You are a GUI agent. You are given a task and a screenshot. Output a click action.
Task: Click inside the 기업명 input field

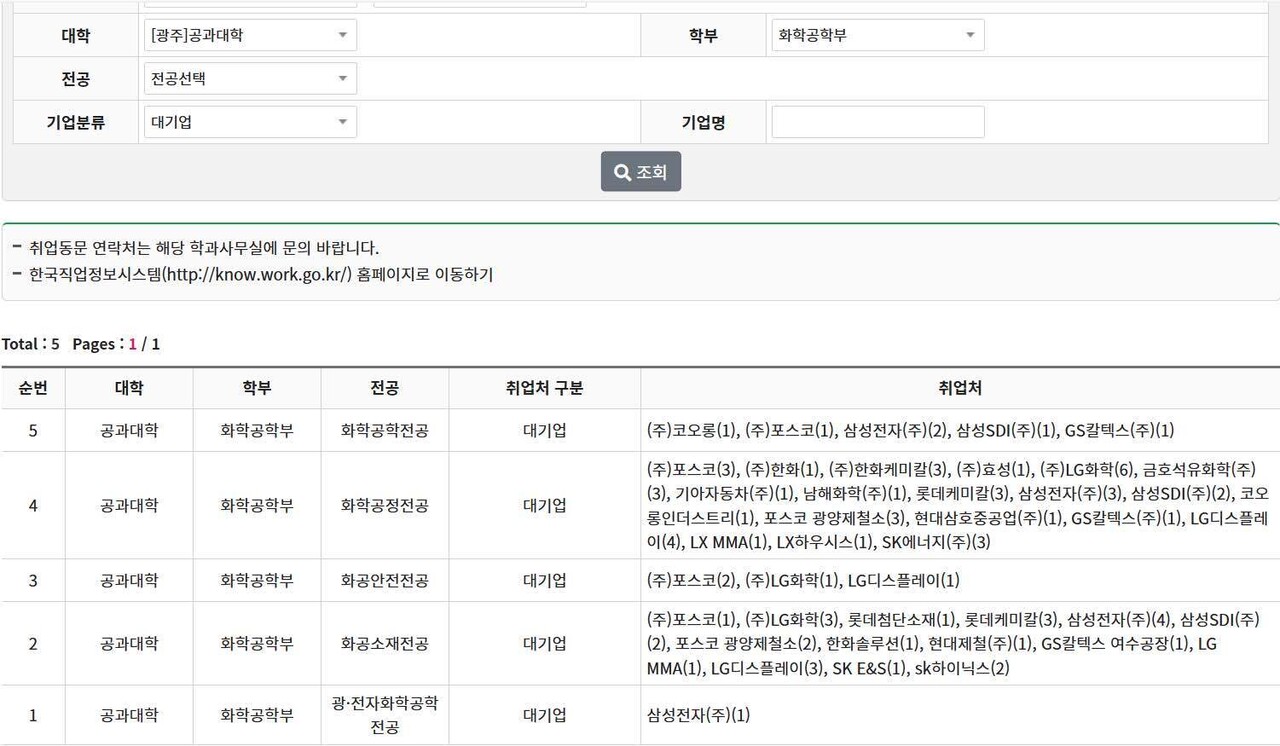pos(877,121)
